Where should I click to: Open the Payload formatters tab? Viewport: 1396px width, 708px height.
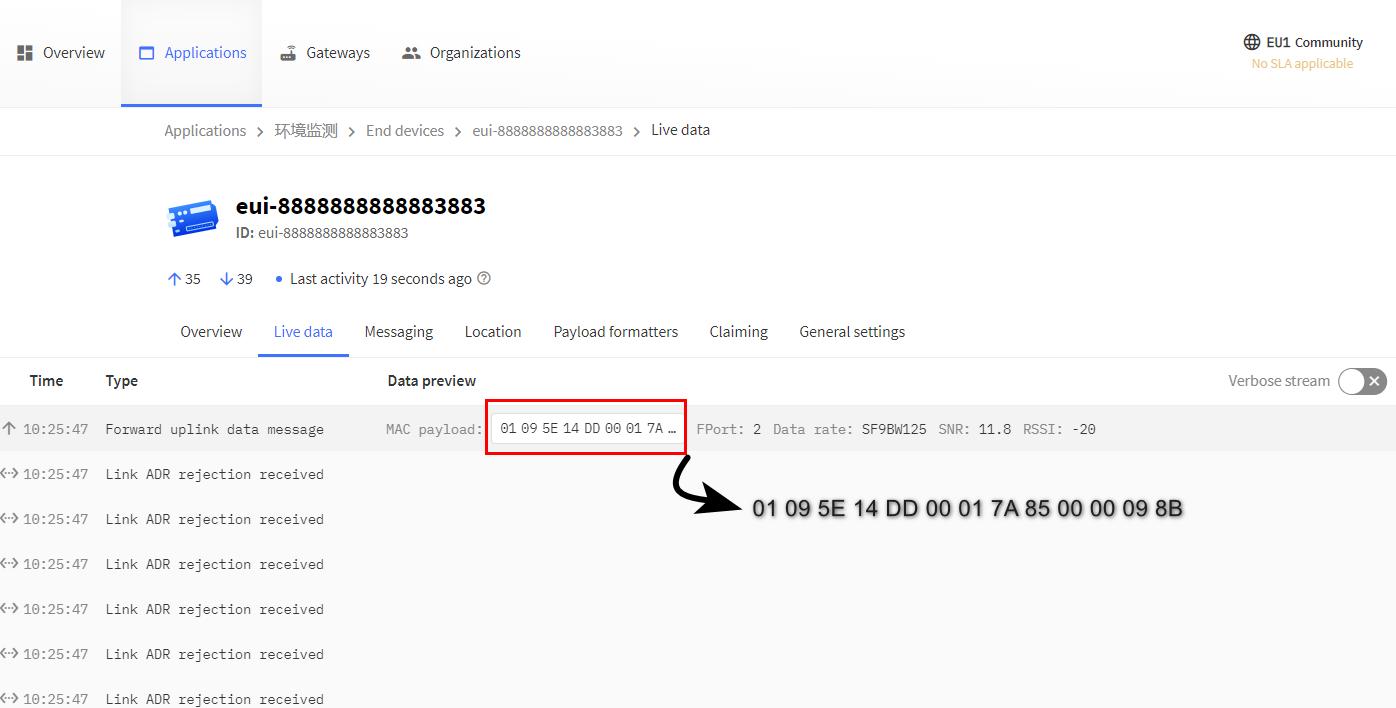(x=616, y=332)
